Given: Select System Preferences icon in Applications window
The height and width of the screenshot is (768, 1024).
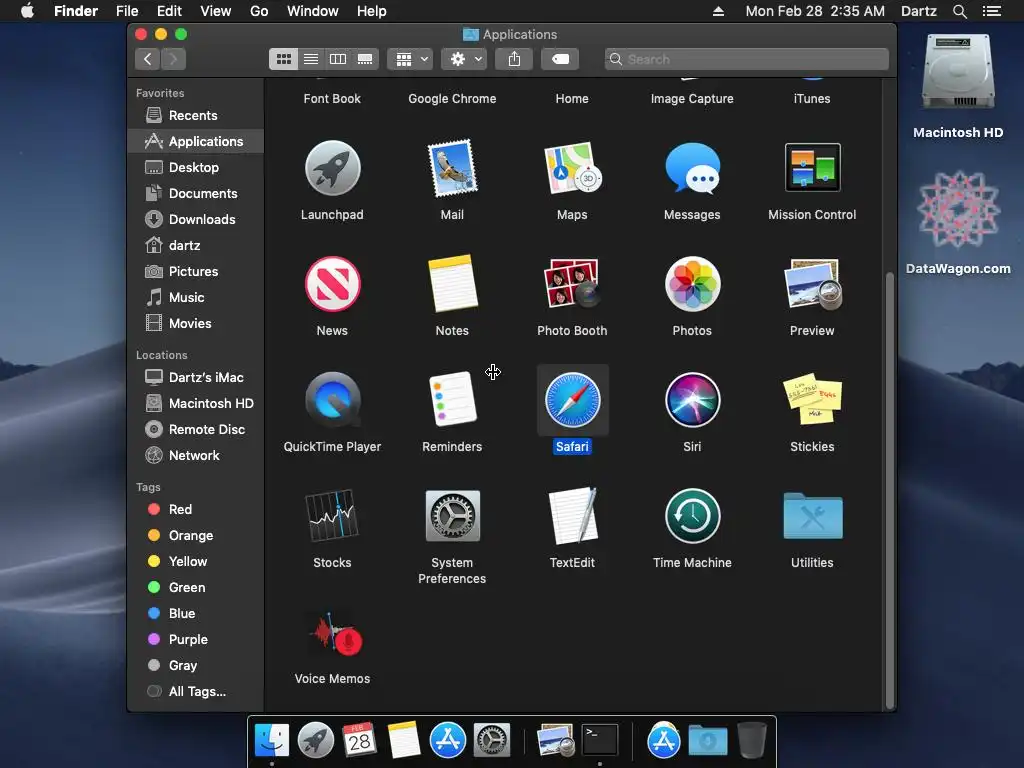Looking at the screenshot, I should tap(452, 516).
